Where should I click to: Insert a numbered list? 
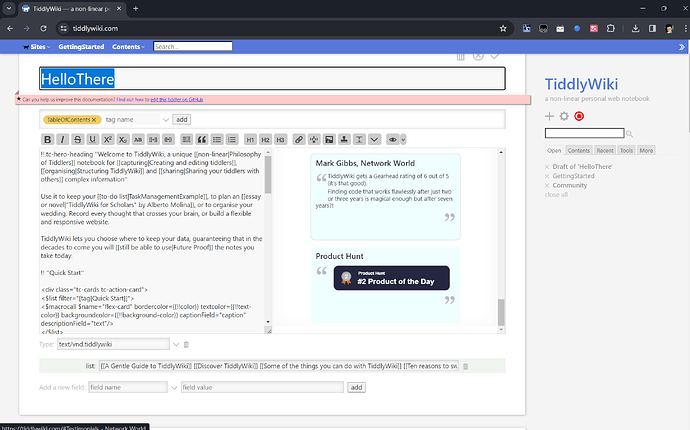(x=232, y=140)
